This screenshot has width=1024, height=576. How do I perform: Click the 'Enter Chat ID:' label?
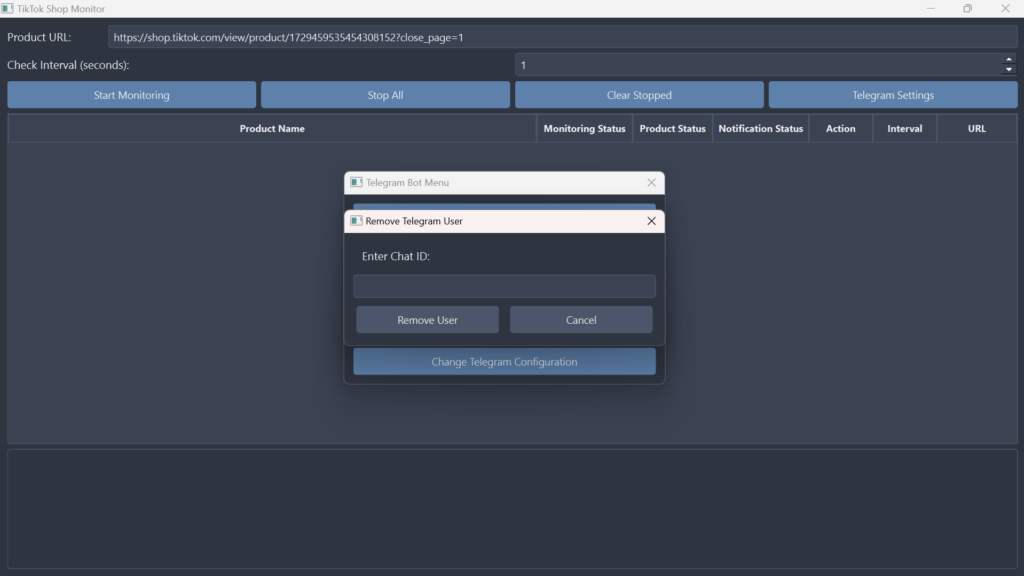click(396, 256)
